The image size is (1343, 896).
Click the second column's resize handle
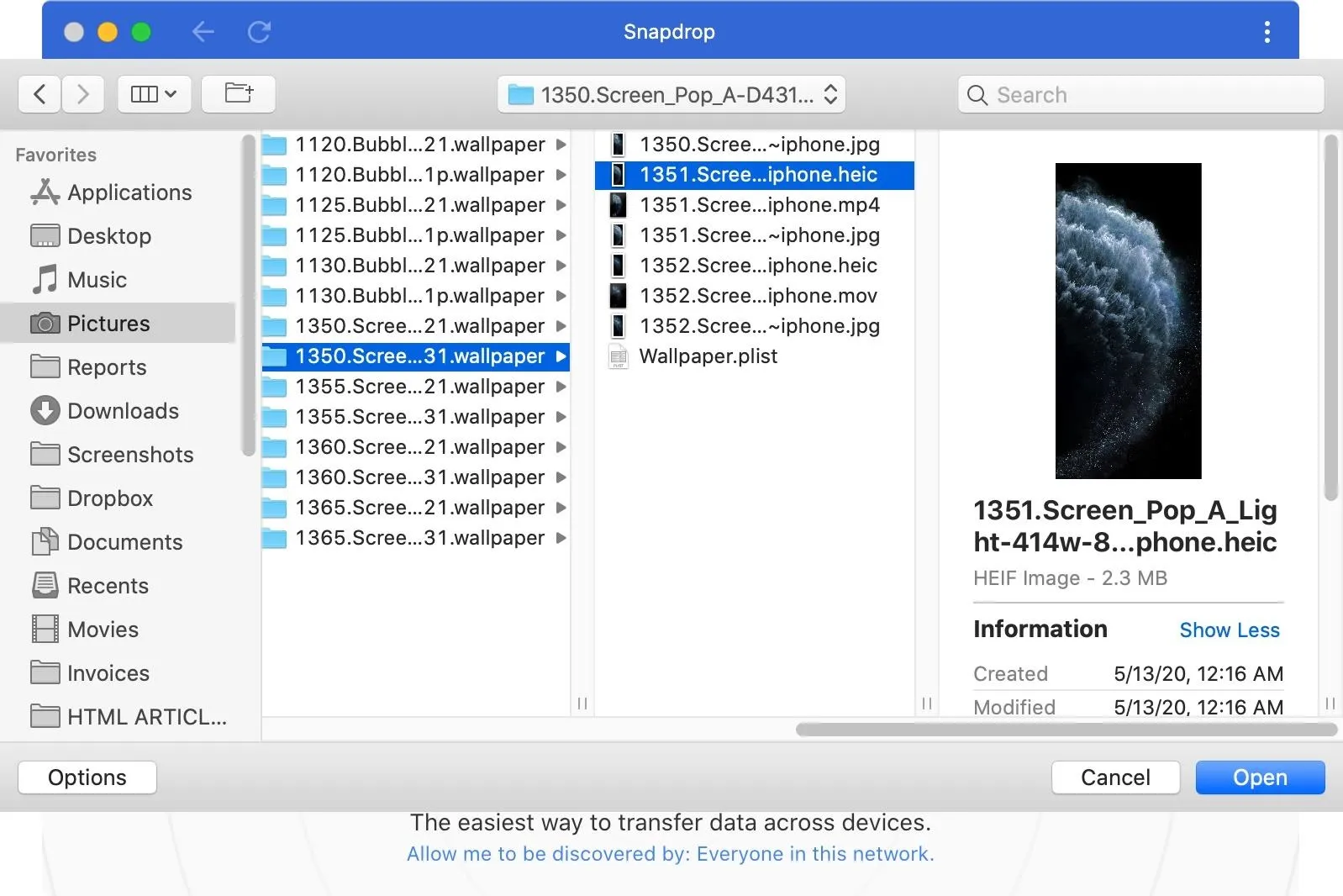(x=927, y=704)
